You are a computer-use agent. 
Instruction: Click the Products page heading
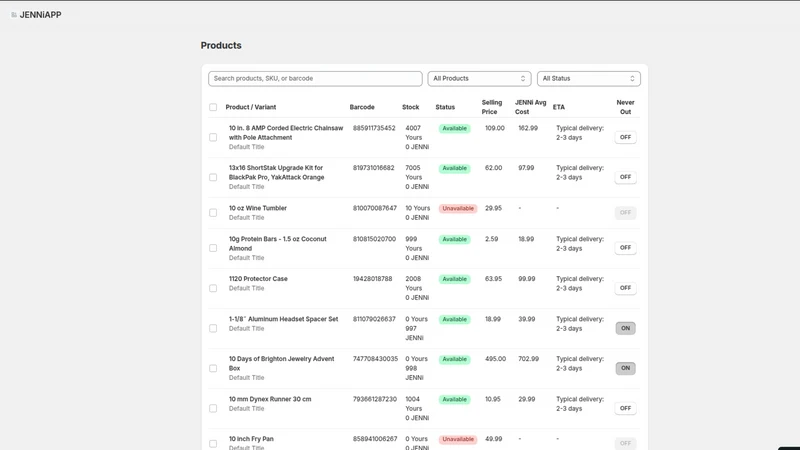pos(221,45)
